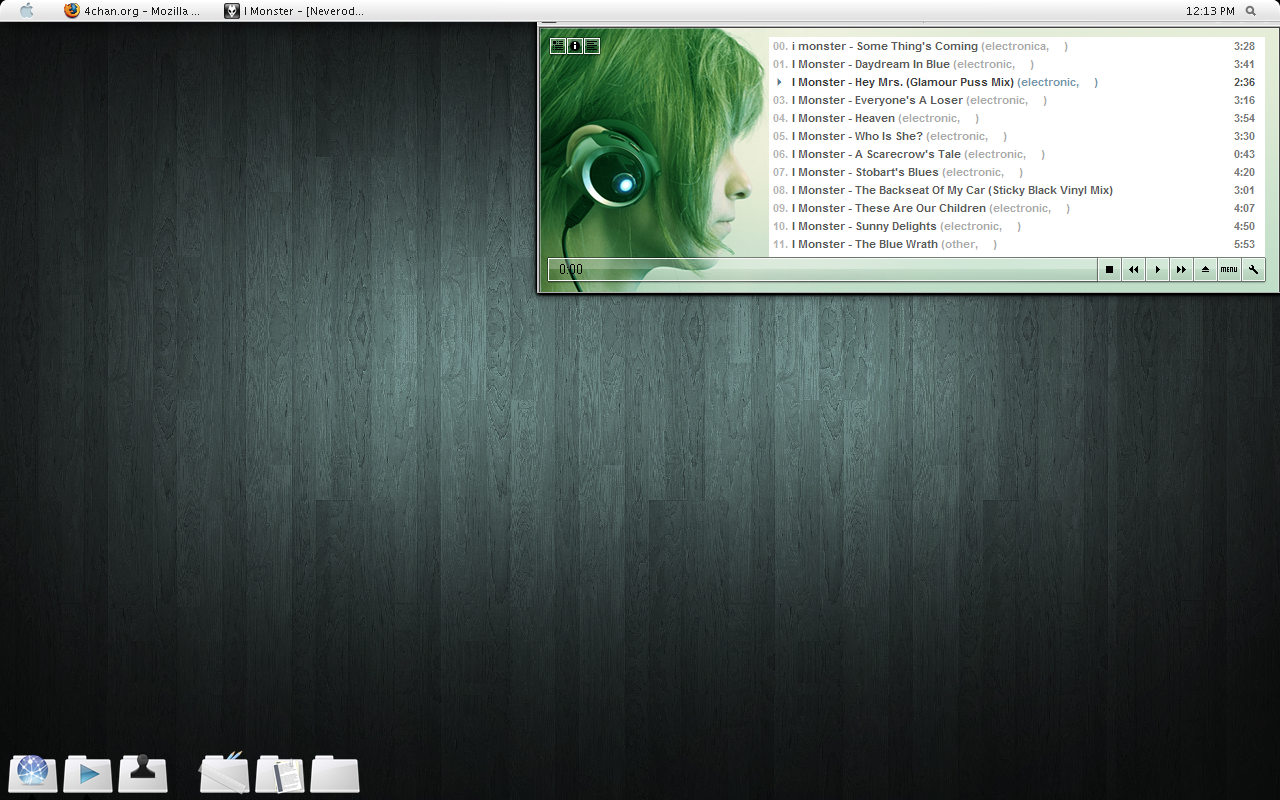The height and width of the screenshot is (800, 1280).
Task: Click the 12:13 PM clock
Action: point(1210,11)
